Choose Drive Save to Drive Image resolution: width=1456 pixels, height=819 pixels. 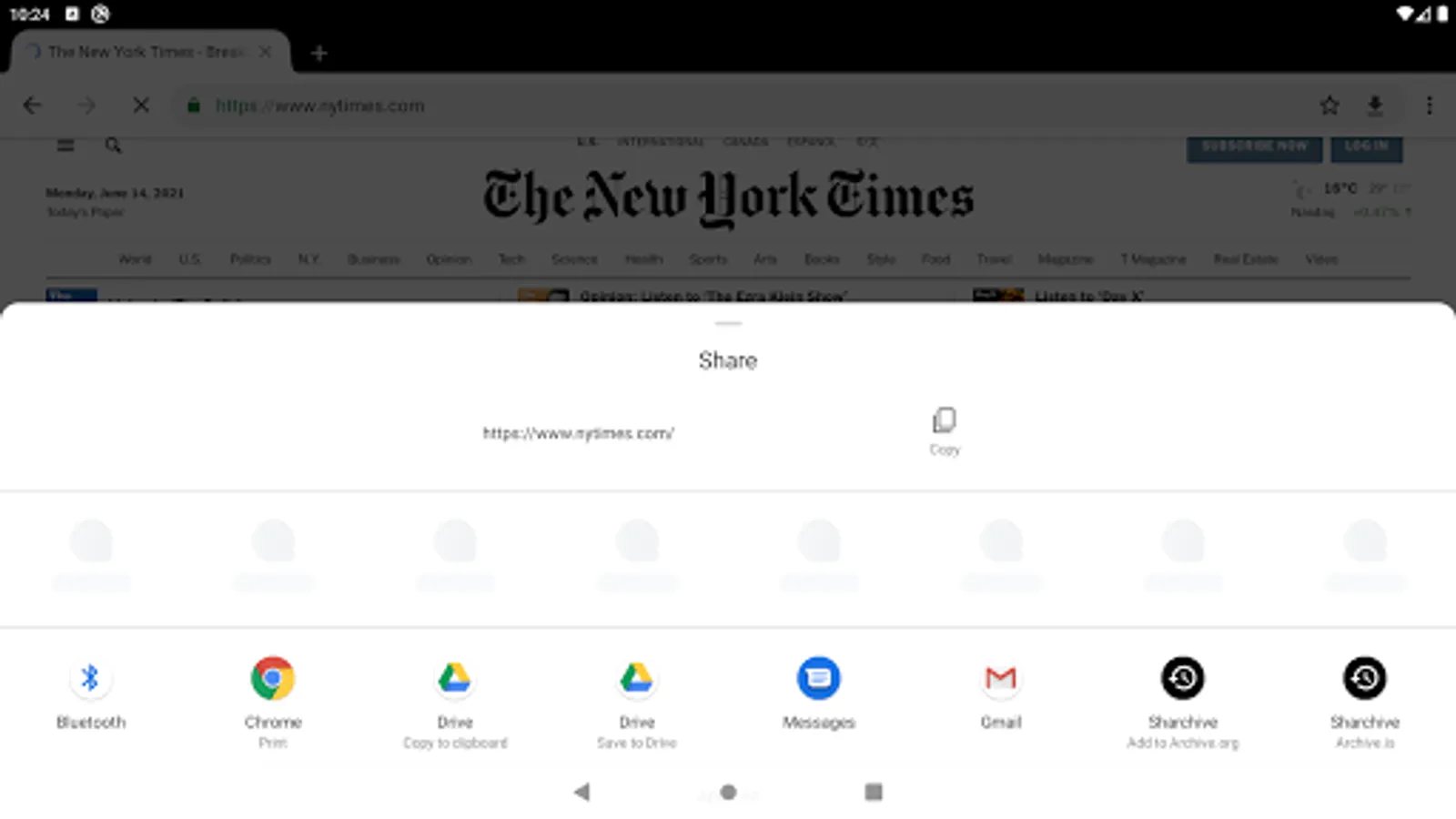point(637,702)
